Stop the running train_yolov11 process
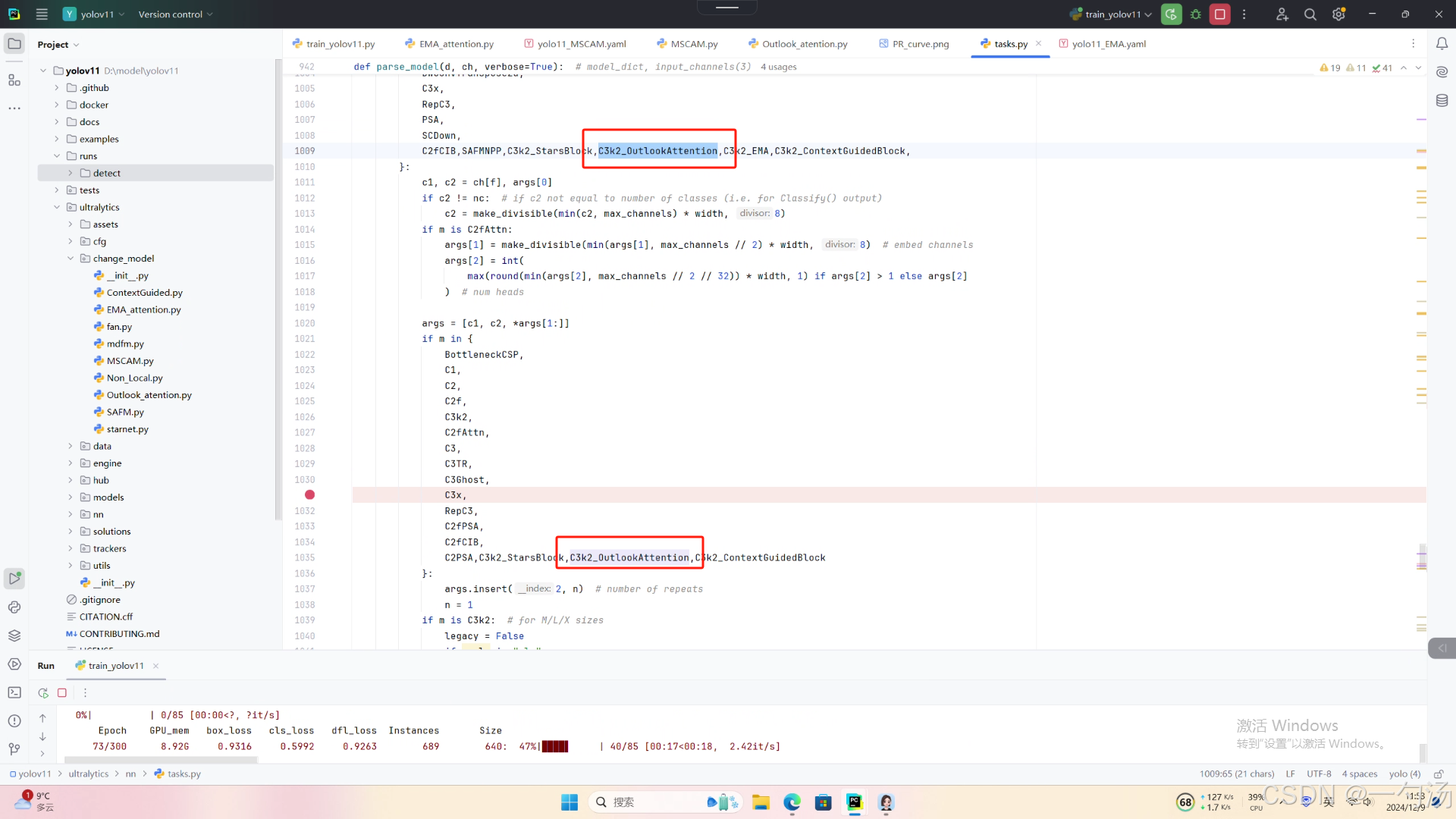This screenshot has height=819, width=1456. pos(1219,14)
